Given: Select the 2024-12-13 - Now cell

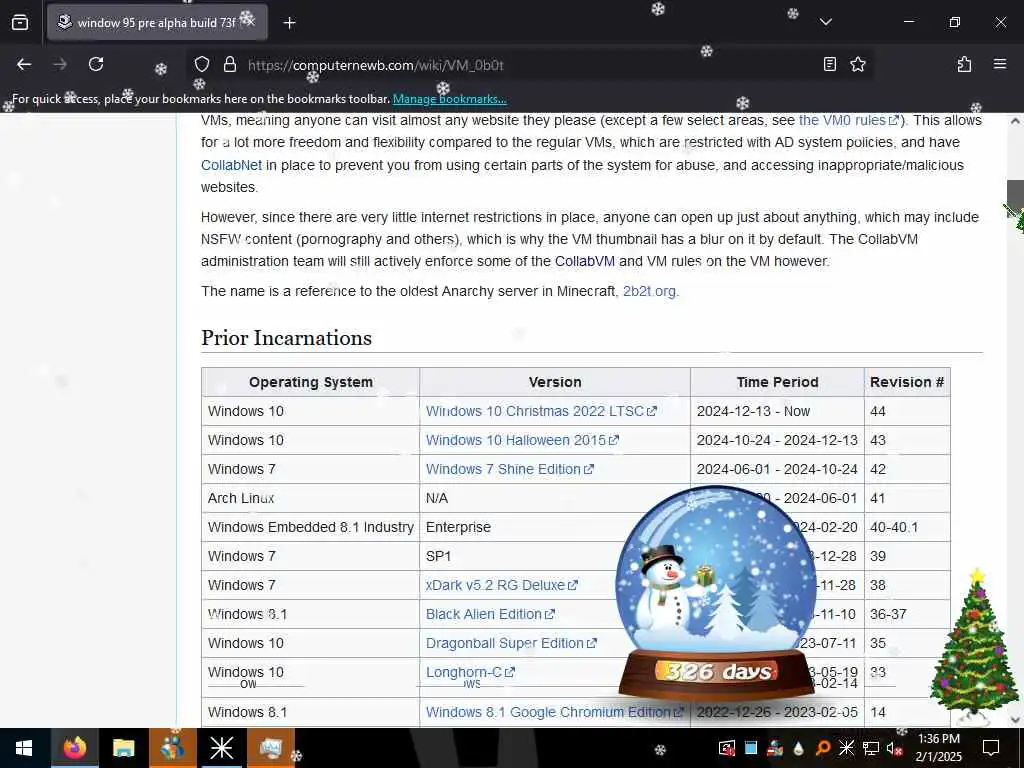Looking at the screenshot, I should [x=777, y=411].
